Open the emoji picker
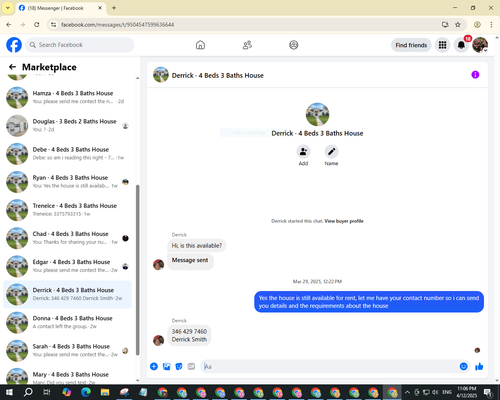The height and width of the screenshot is (400, 500). point(463,366)
